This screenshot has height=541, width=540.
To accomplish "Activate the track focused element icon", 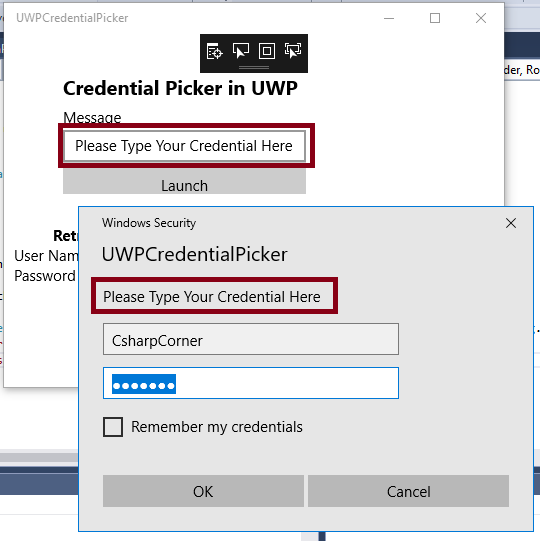I will tap(293, 51).
